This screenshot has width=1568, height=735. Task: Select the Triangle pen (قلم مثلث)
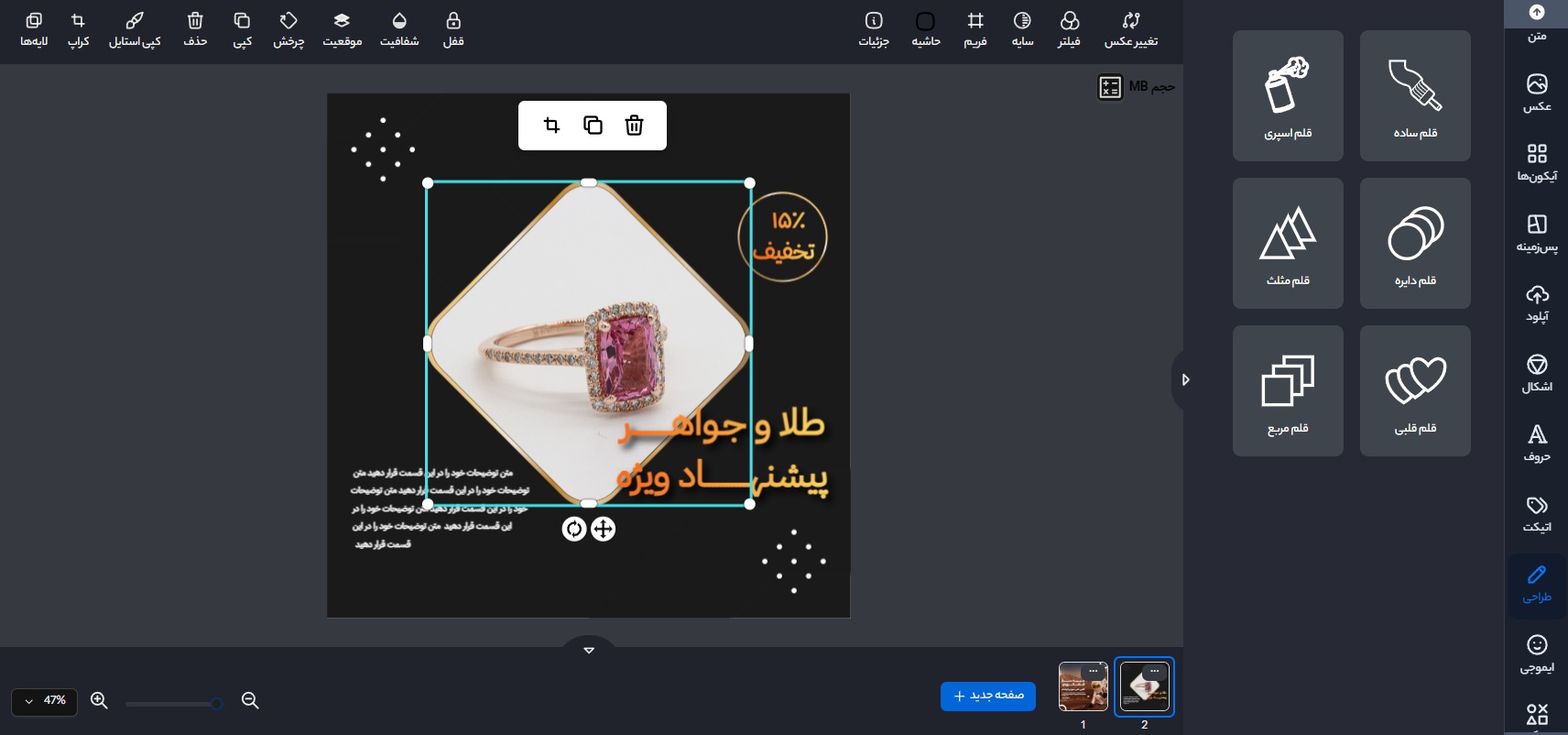(x=1288, y=243)
